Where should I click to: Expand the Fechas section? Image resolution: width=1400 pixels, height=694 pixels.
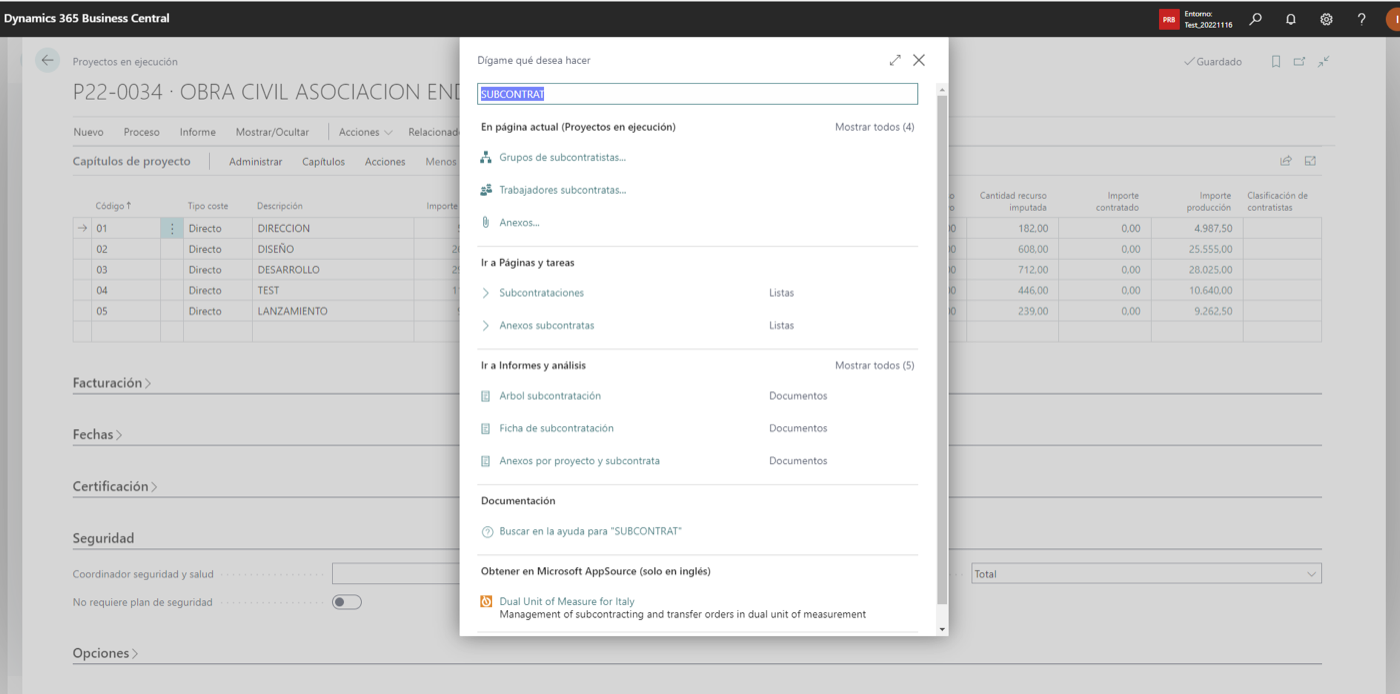pyautogui.click(x=97, y=435)
